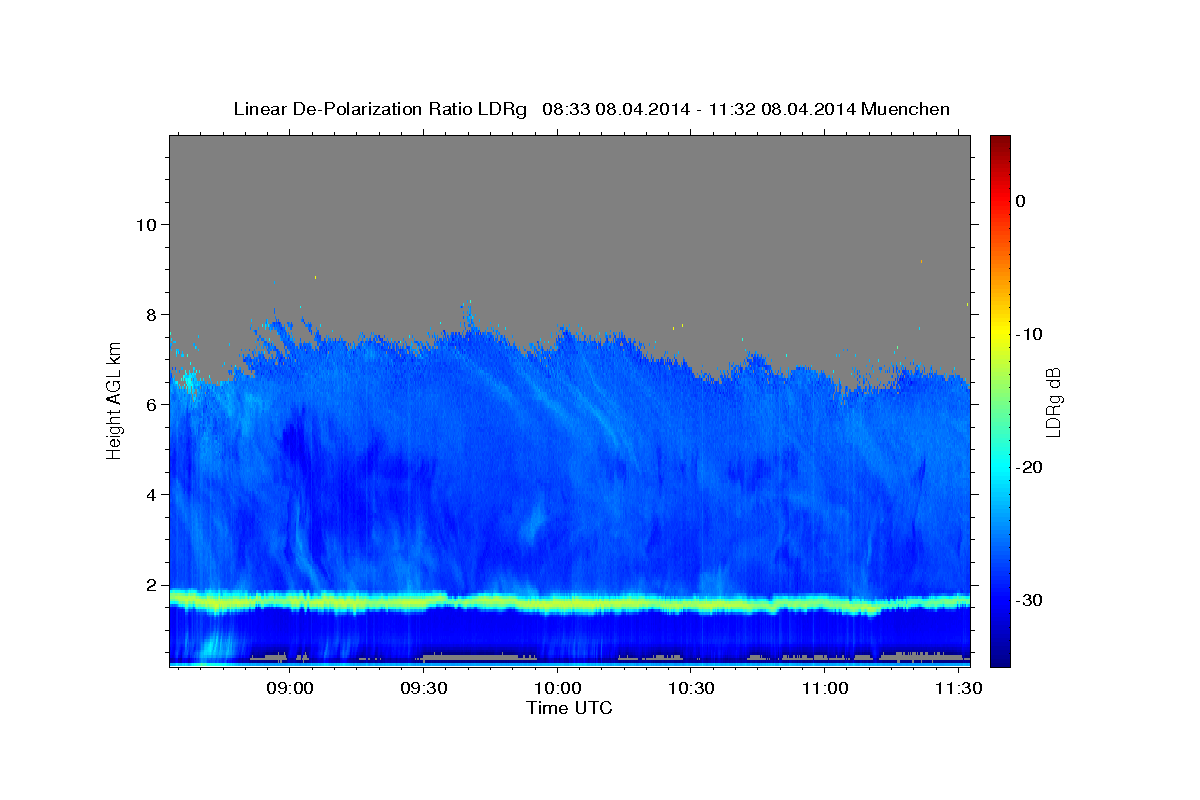Click the start time '08:33 08.04.2014' in the title
Screen dimensions: 1200x800
(616, 109)
